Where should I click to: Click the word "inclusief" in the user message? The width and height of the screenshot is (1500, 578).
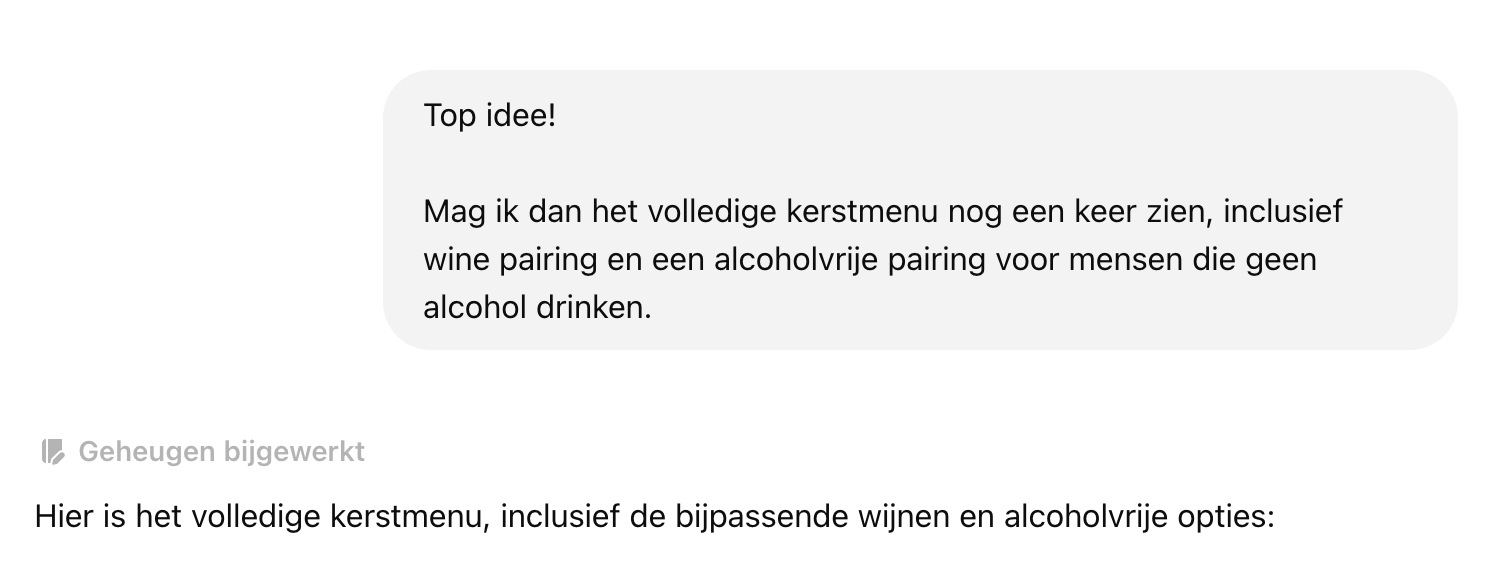[1282, 212]
